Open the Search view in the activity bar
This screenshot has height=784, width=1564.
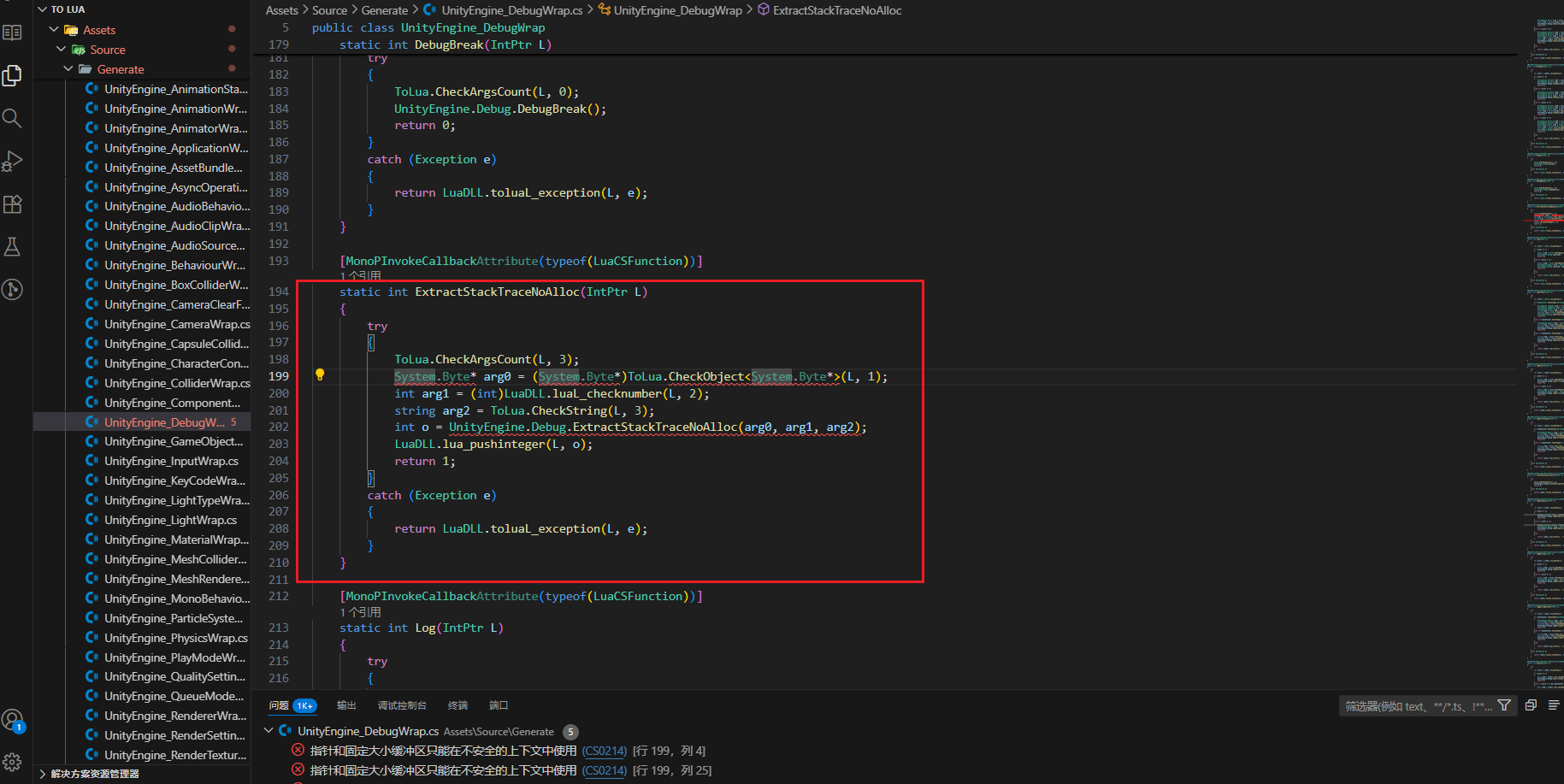[12, 118]
